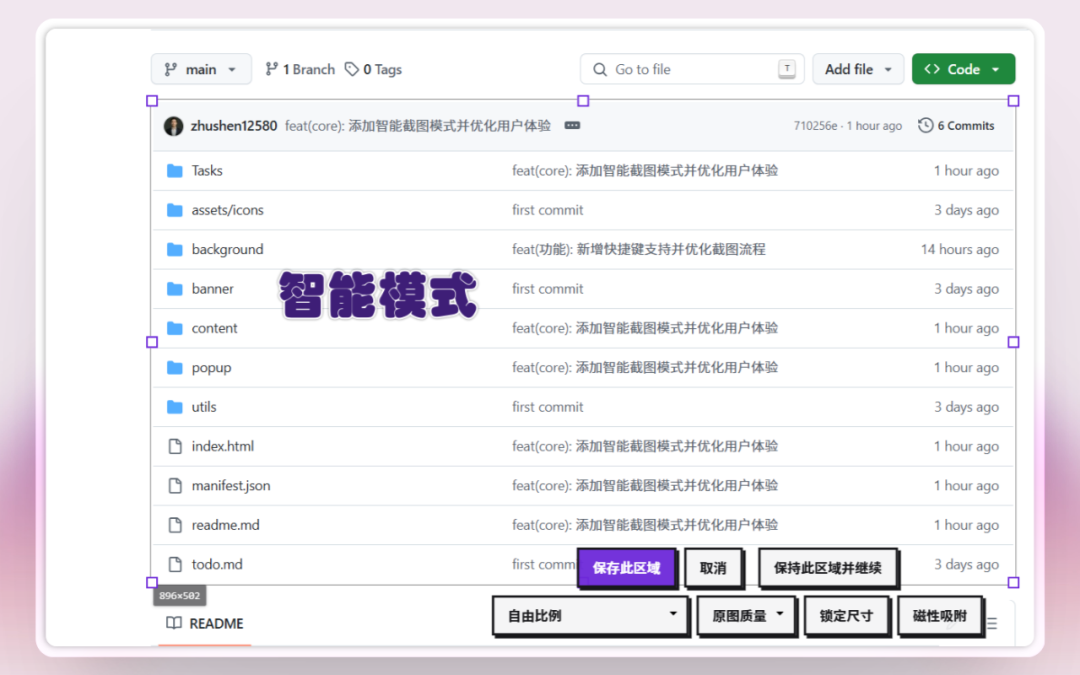Click the background folder icon
The width and height of the screenshot is (1080, 675).
coord(175,249)
